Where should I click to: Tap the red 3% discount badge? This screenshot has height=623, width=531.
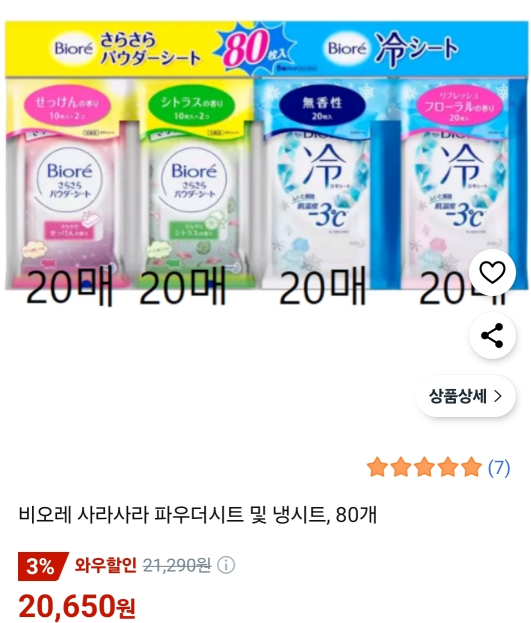43,566
